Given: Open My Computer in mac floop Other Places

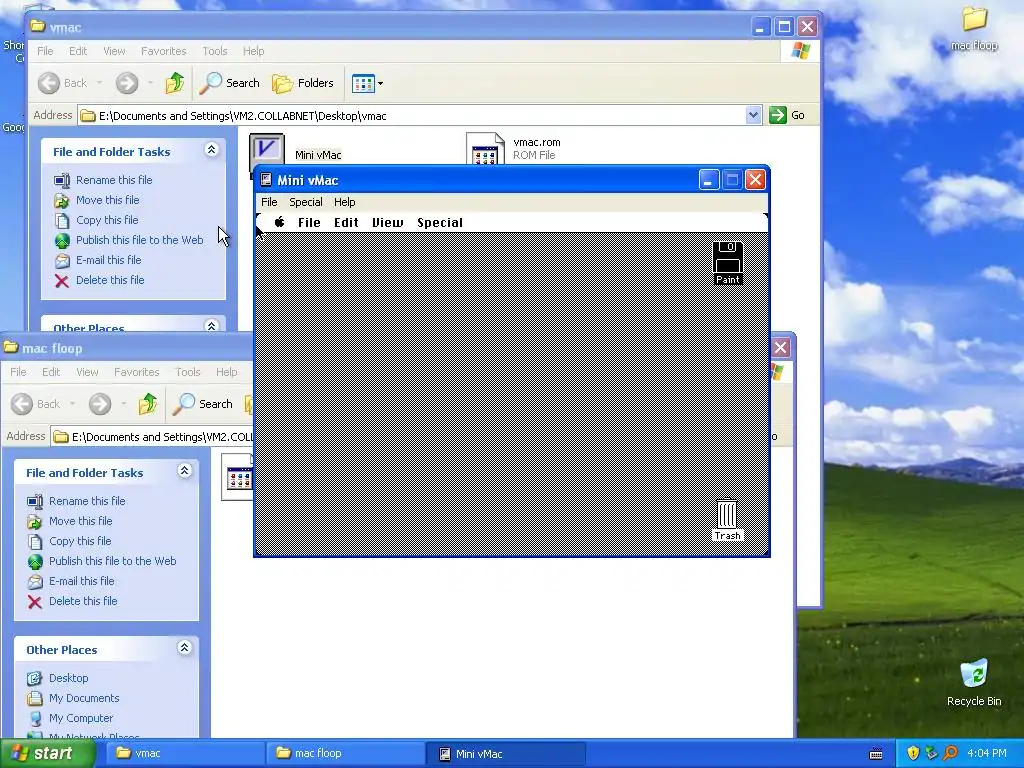Looking at the screenshot, I should coord(81,718).
